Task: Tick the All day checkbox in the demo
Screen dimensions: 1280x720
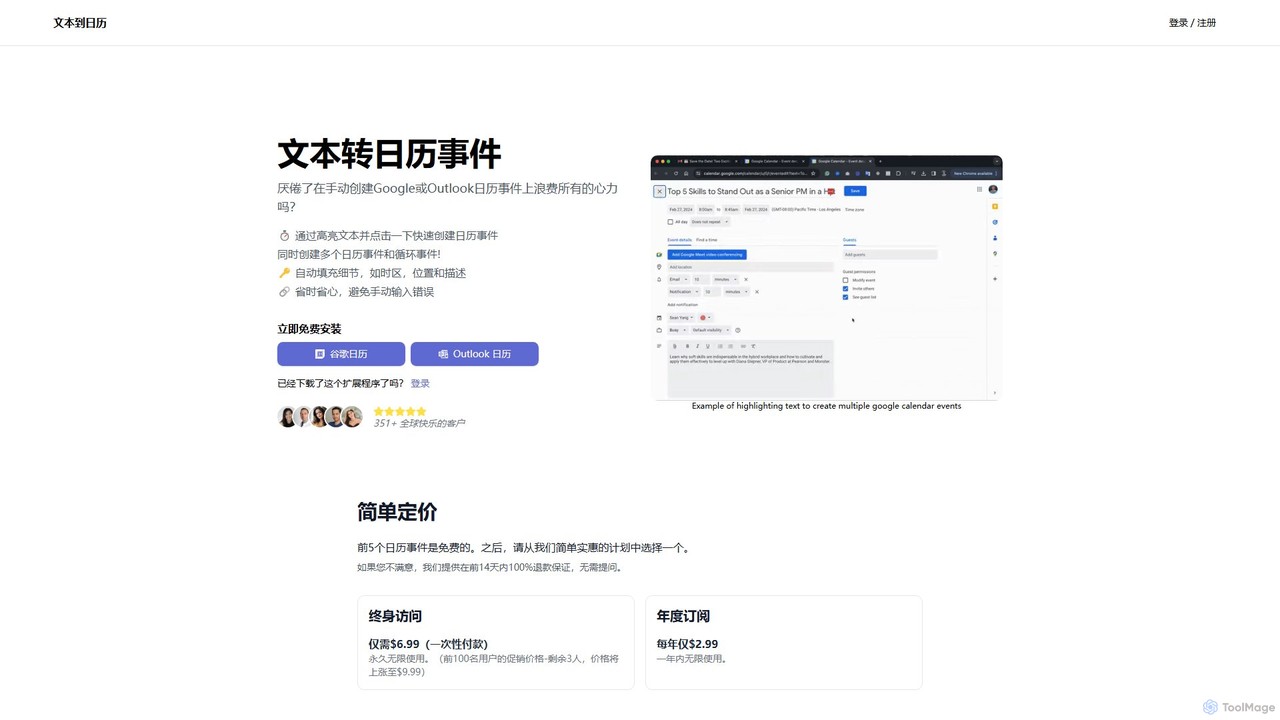Action: pyautogui.click(x=670, y=222)
